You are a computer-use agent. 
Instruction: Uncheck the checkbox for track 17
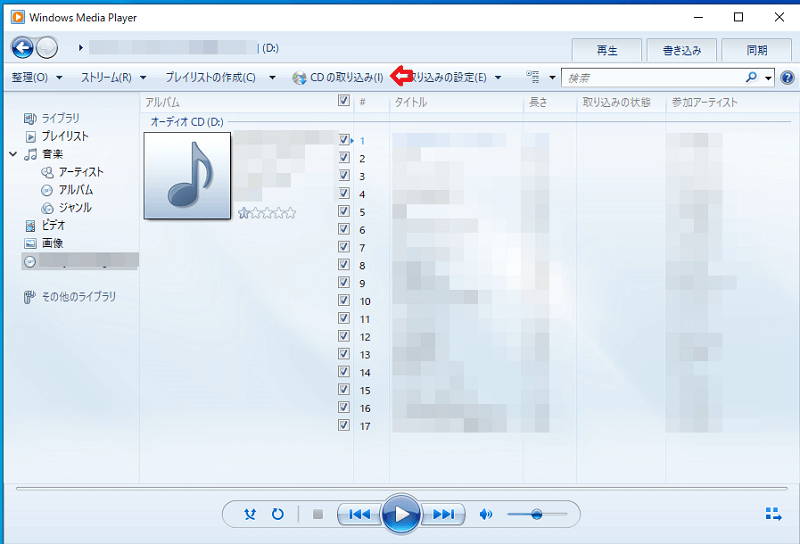[344, 425]
